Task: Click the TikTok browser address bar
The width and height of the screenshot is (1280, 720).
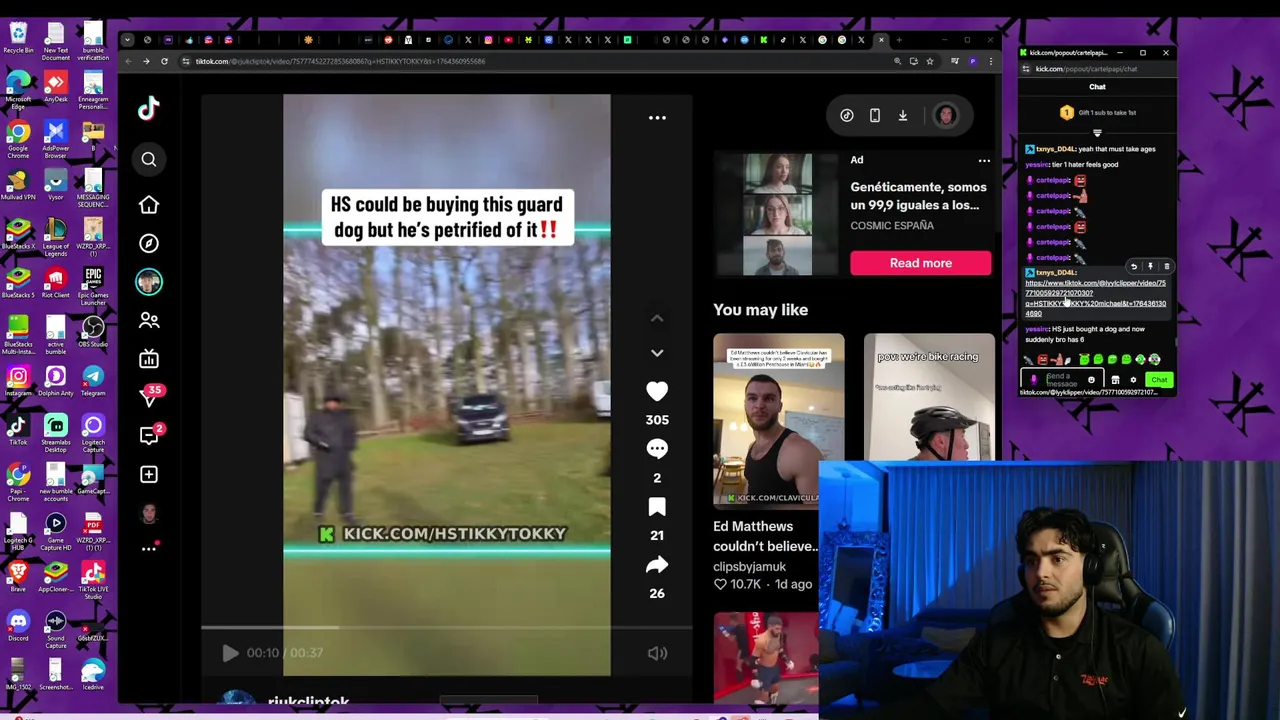Action: coord(540,61)
